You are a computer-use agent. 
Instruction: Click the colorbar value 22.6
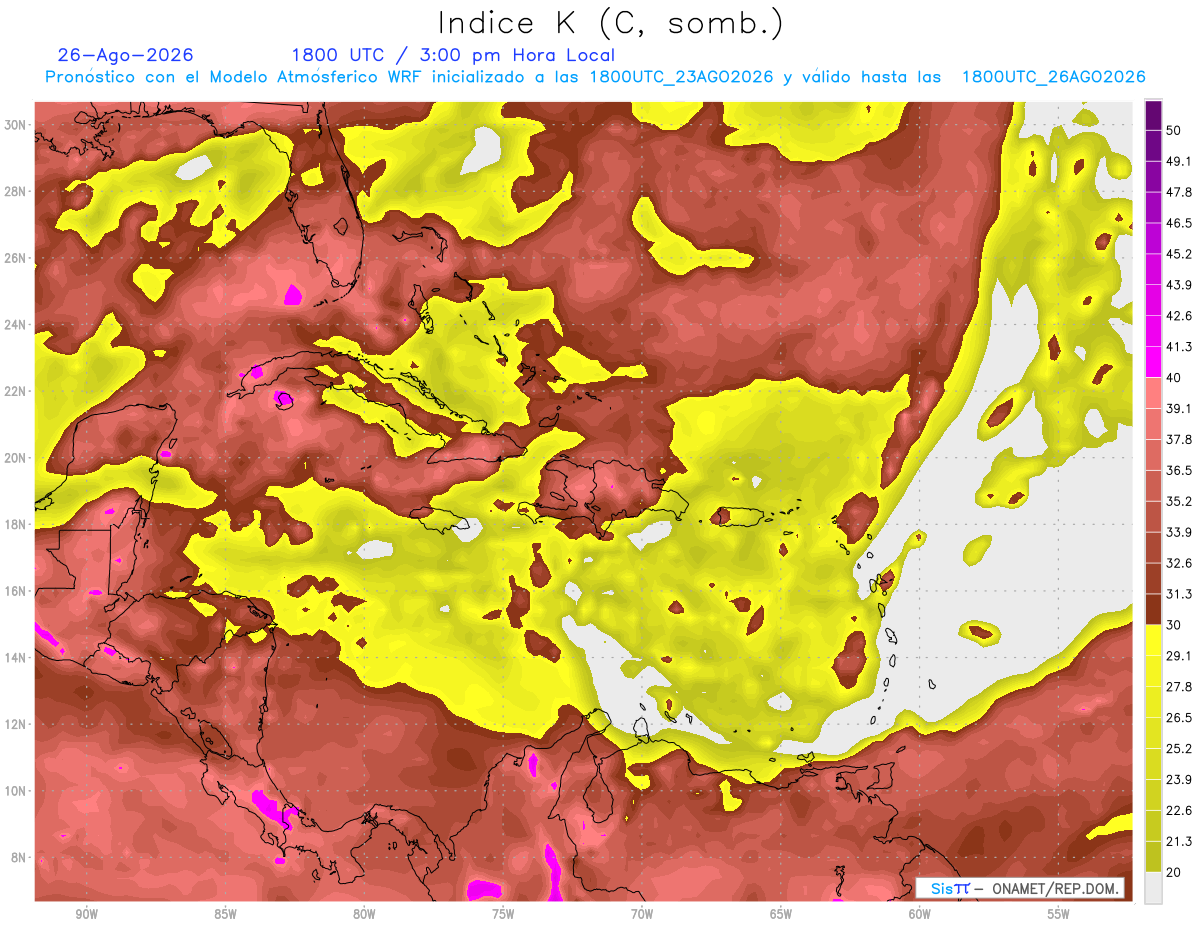(x=1180, y=810)
